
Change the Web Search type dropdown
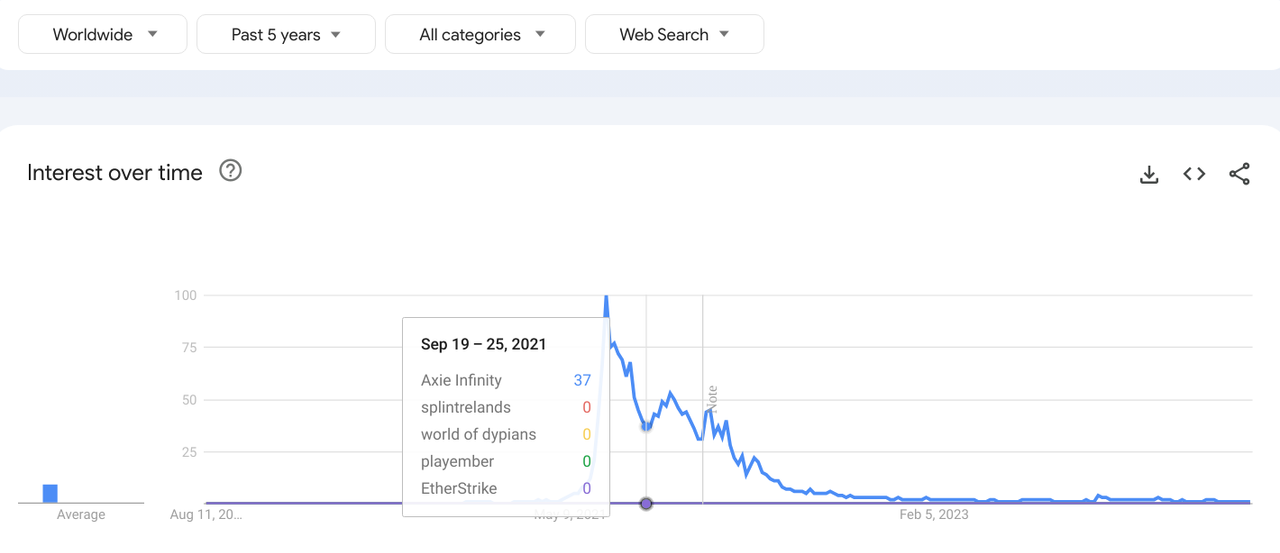(674, 34)
